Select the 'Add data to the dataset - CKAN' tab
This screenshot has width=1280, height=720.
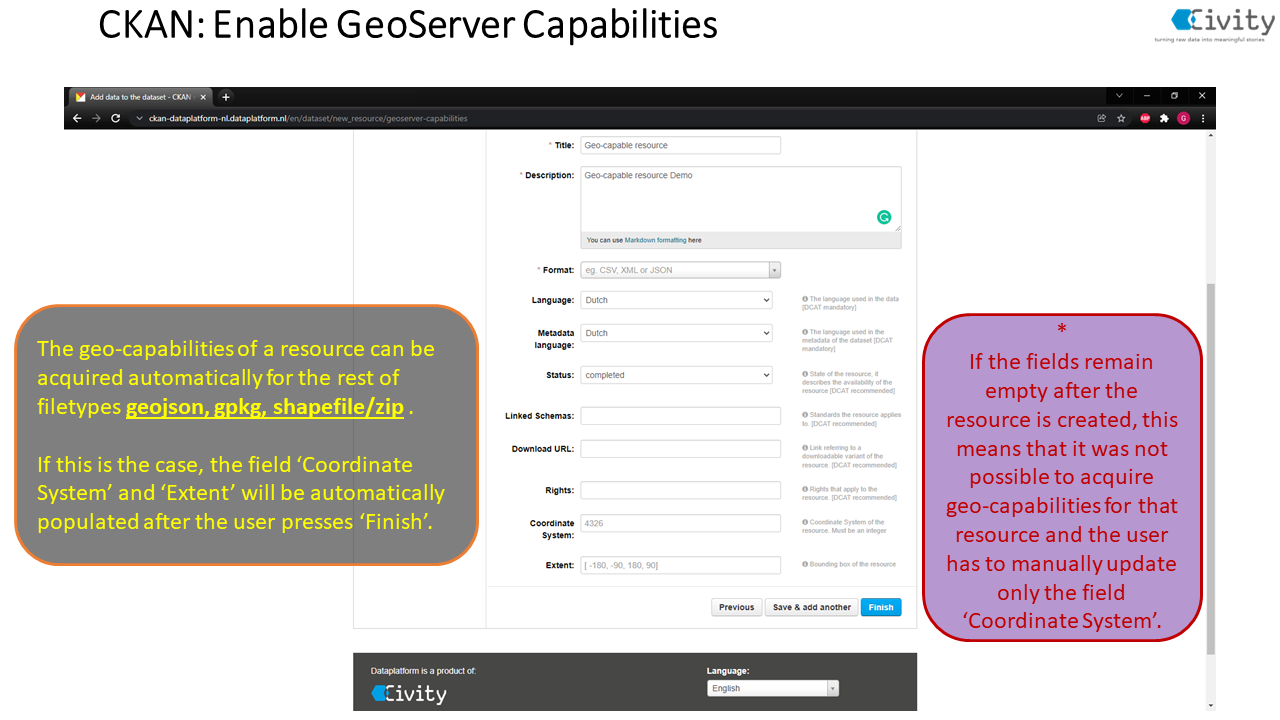coord(141,97)
